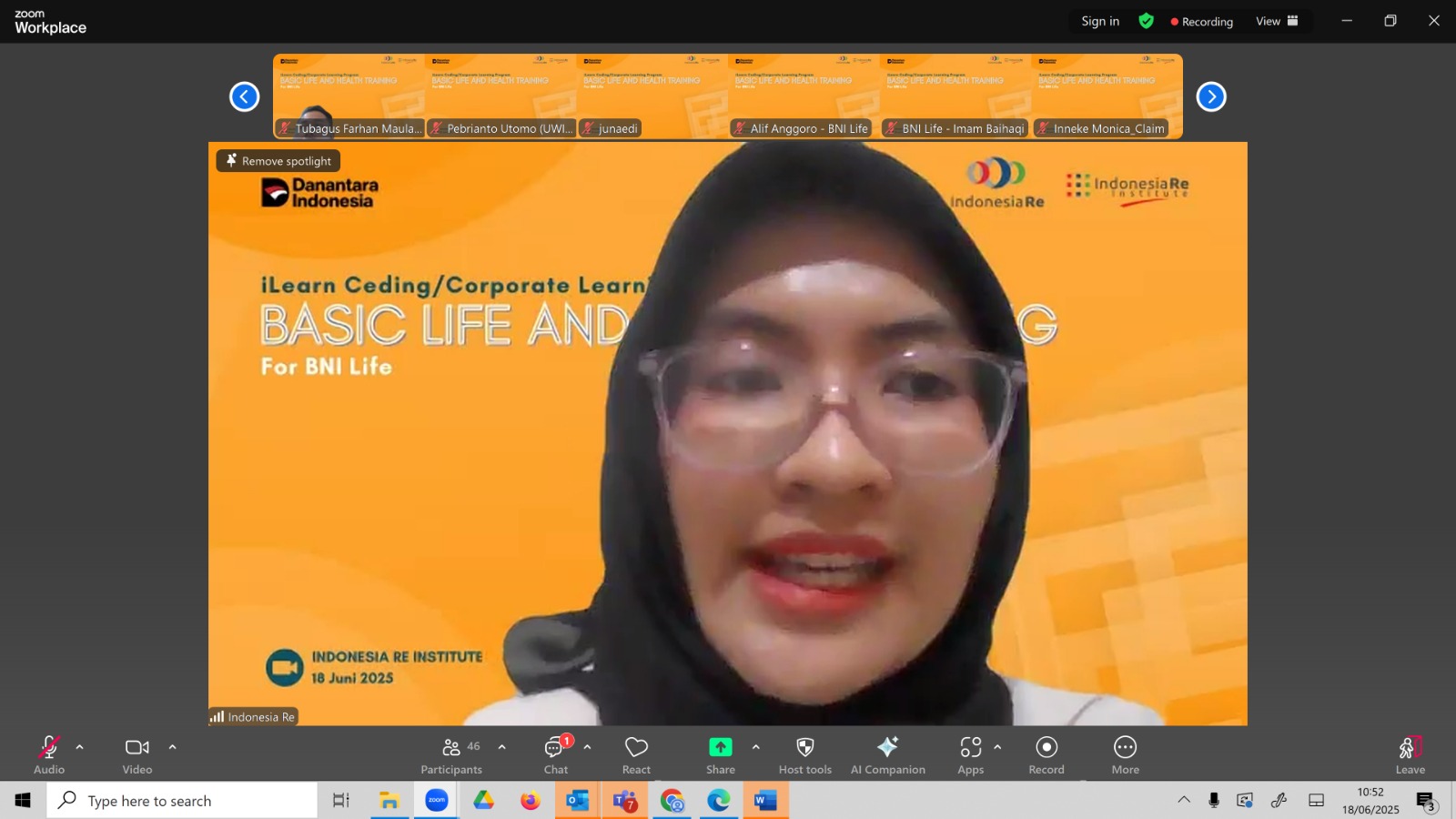
Task: Expand the caret next to Participants
Action: tap(502, 747)
